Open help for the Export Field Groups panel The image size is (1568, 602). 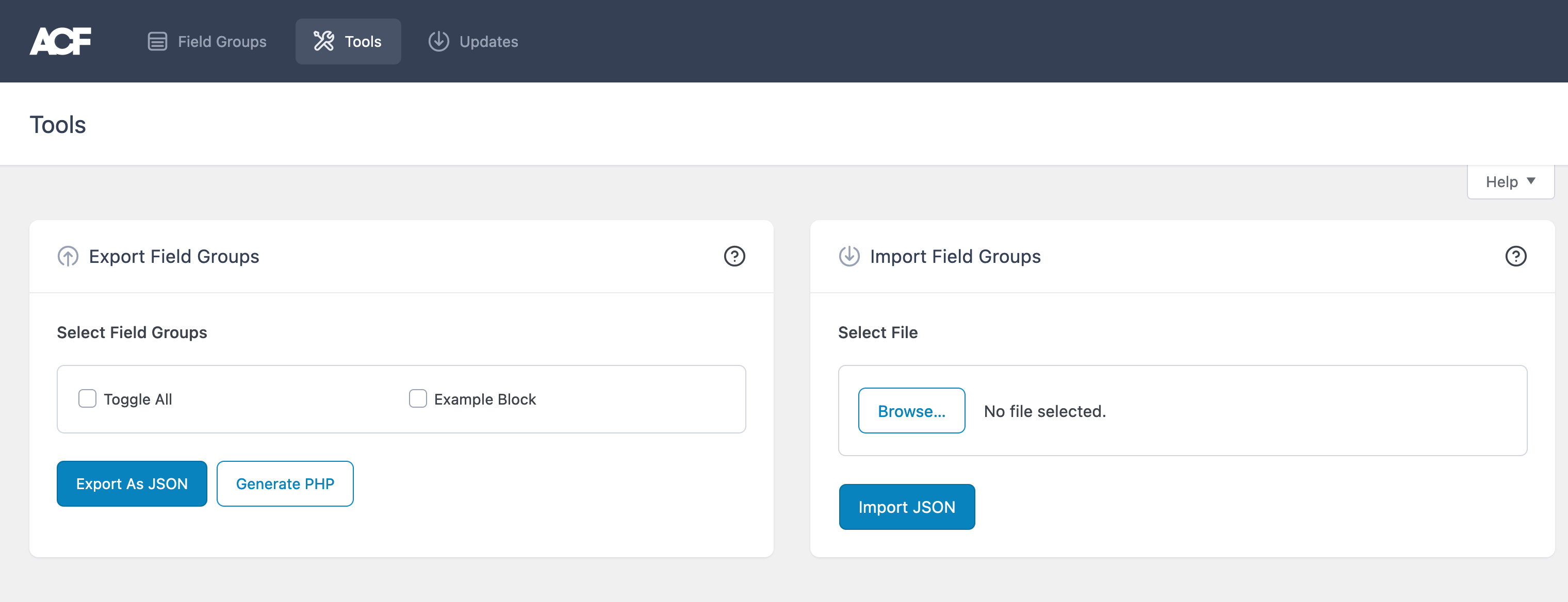pos(734,256)
